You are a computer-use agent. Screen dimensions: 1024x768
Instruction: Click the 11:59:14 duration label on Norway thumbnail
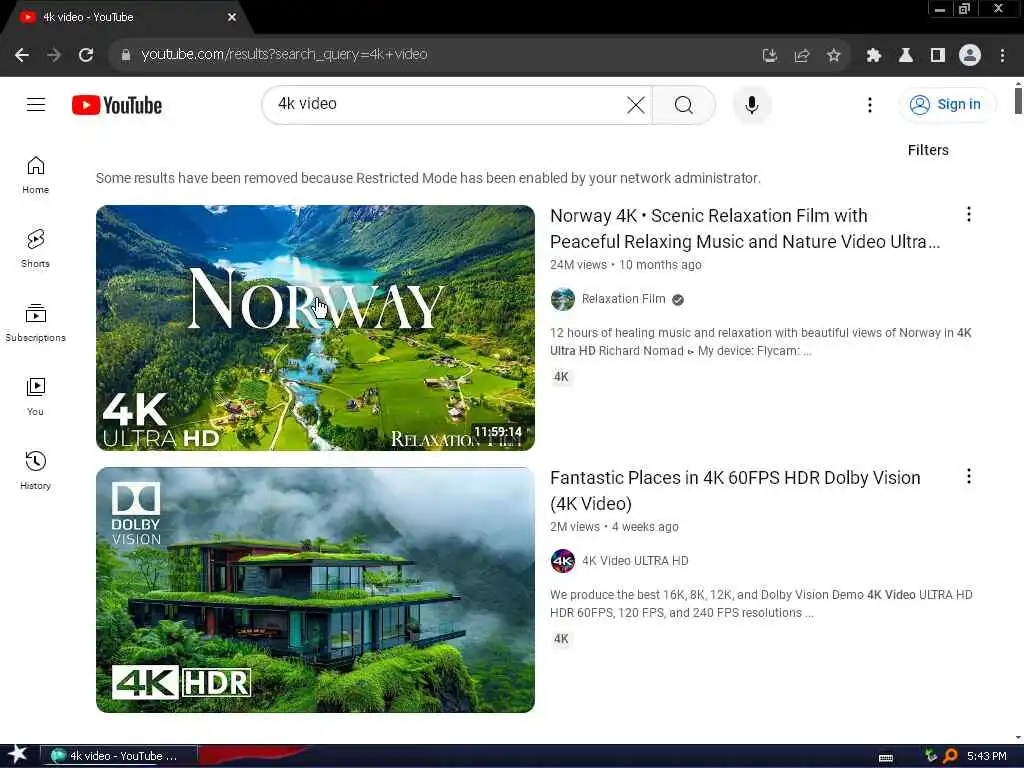pyautogui.click(x=498, y=432)
